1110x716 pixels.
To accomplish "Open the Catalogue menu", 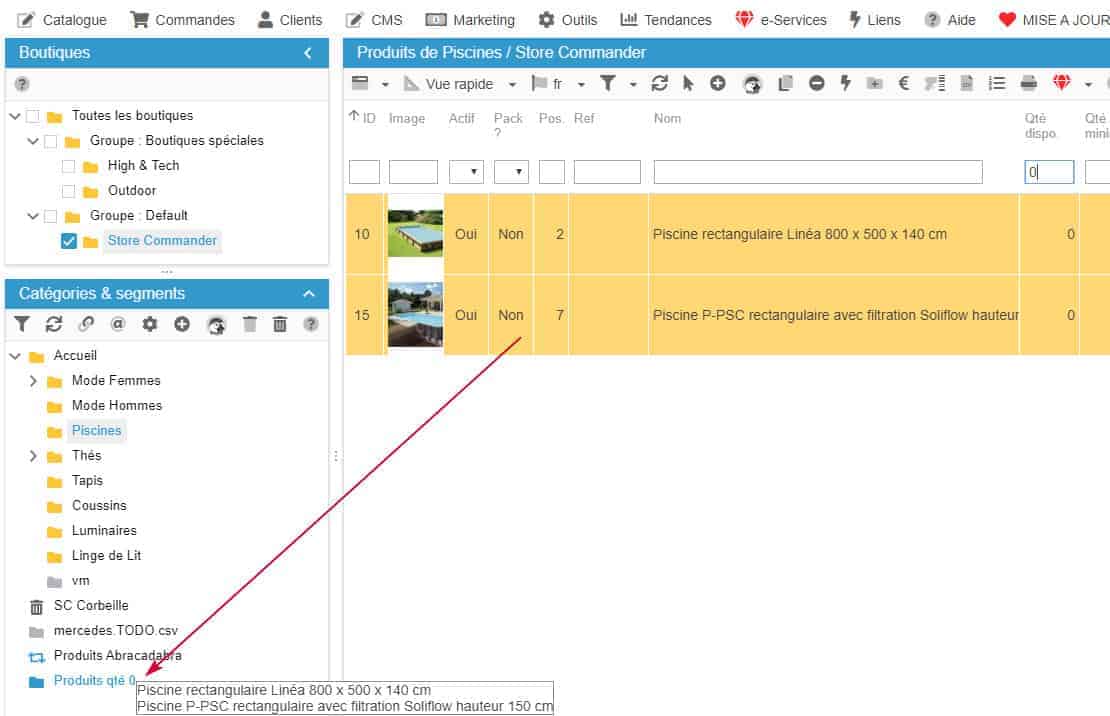I will (63, 20).
